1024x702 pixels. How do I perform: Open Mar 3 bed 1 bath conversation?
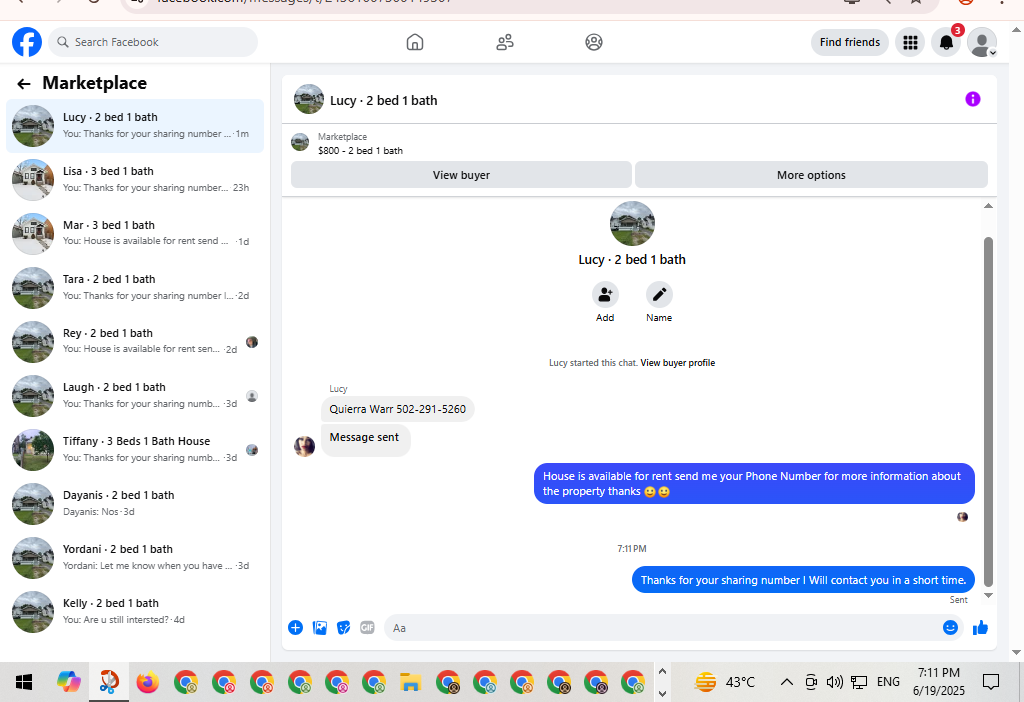coord(135,234)
